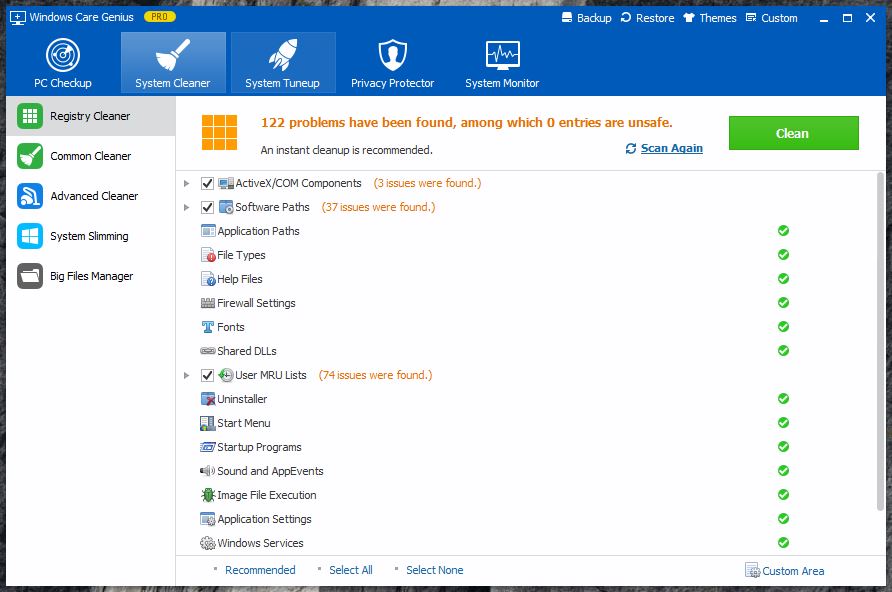Click the Registry Cleaner green grid icon
The width and height of the screenshot is (892, 592).
(30, 116)
